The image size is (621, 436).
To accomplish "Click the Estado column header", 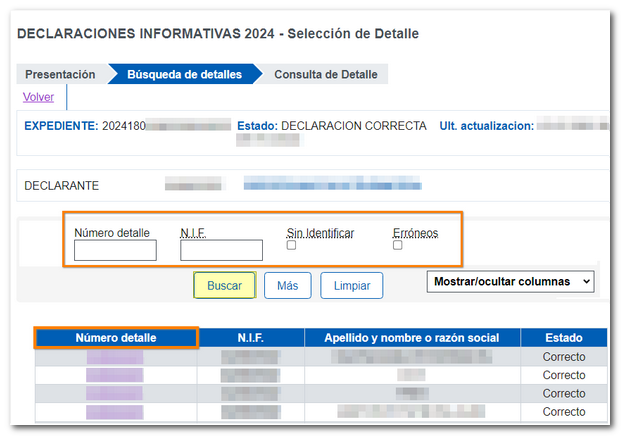I will click(x=563, y=338).
